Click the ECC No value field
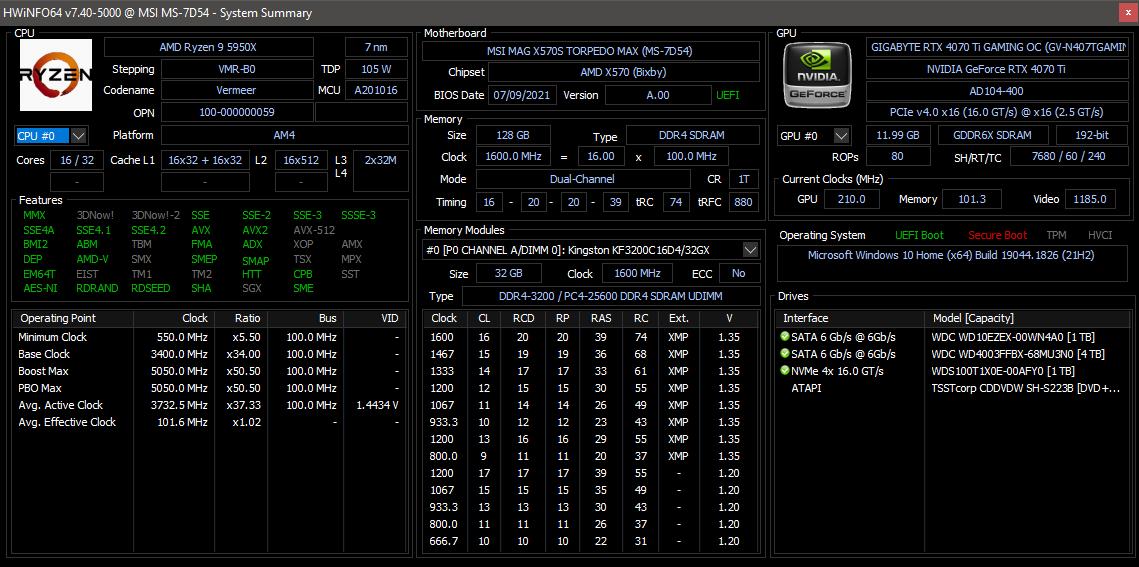The height and width of the screenshot is (567, 1139). click(x=739, y=274)
